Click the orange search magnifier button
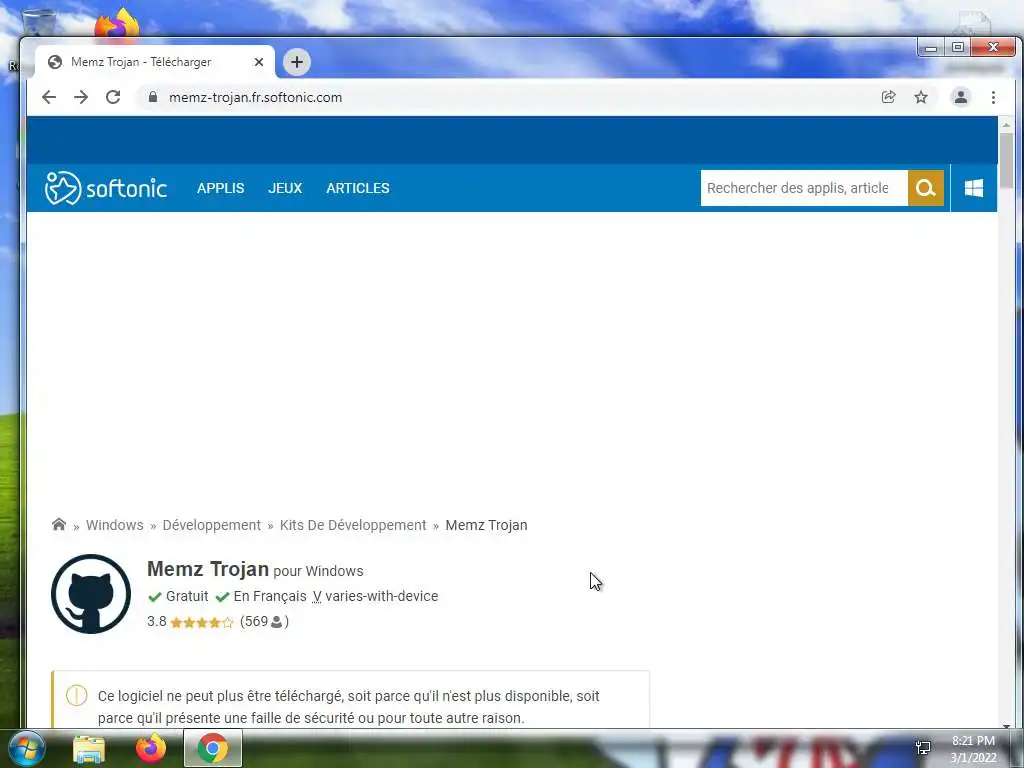Viewport: 1024px width, 768px height. pyautogui.click(x=925, y=188)
